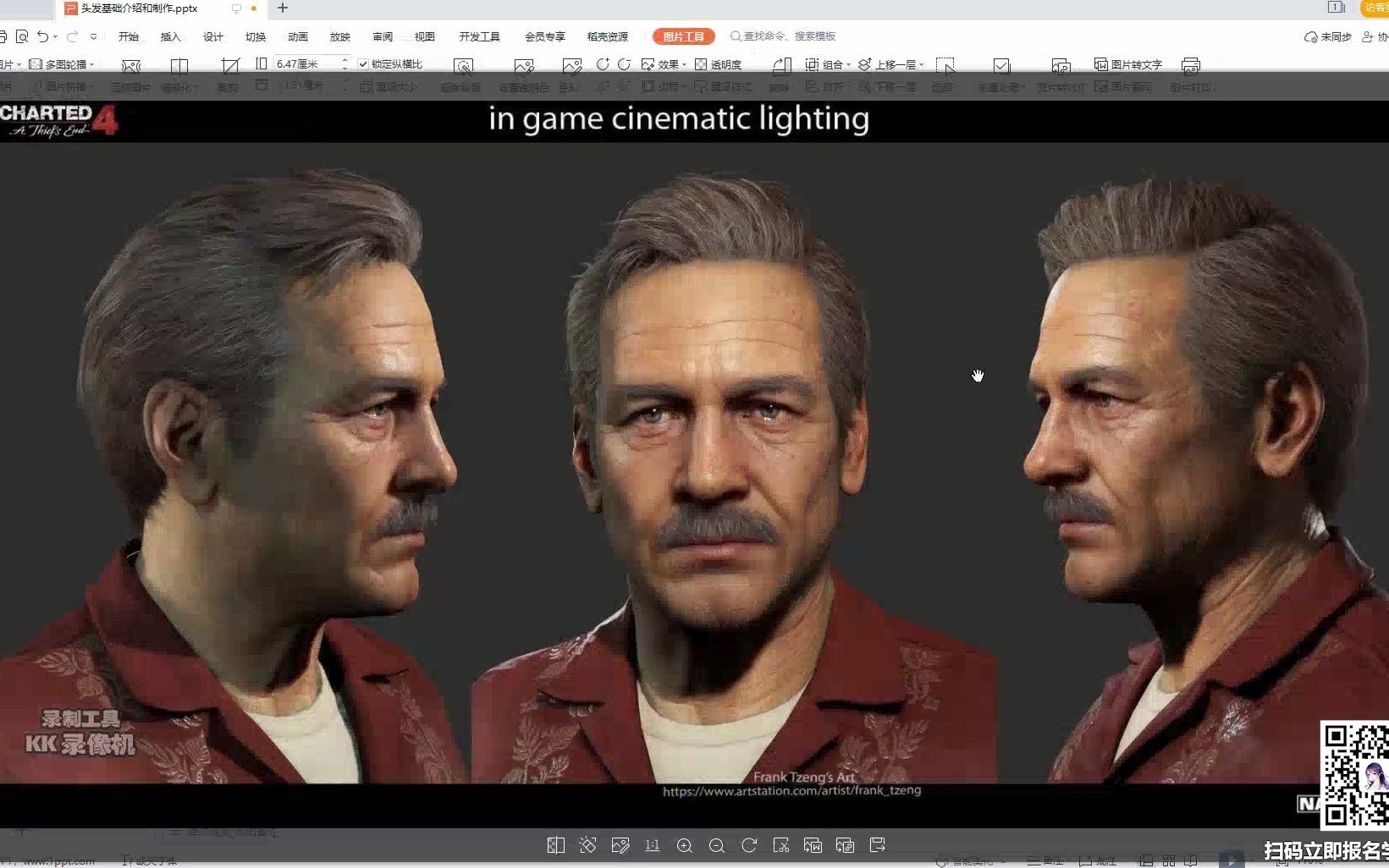This screenshot has height=868, width=1389.
Task: Open the quick access customize arrow
Action: tap(93, 36)
